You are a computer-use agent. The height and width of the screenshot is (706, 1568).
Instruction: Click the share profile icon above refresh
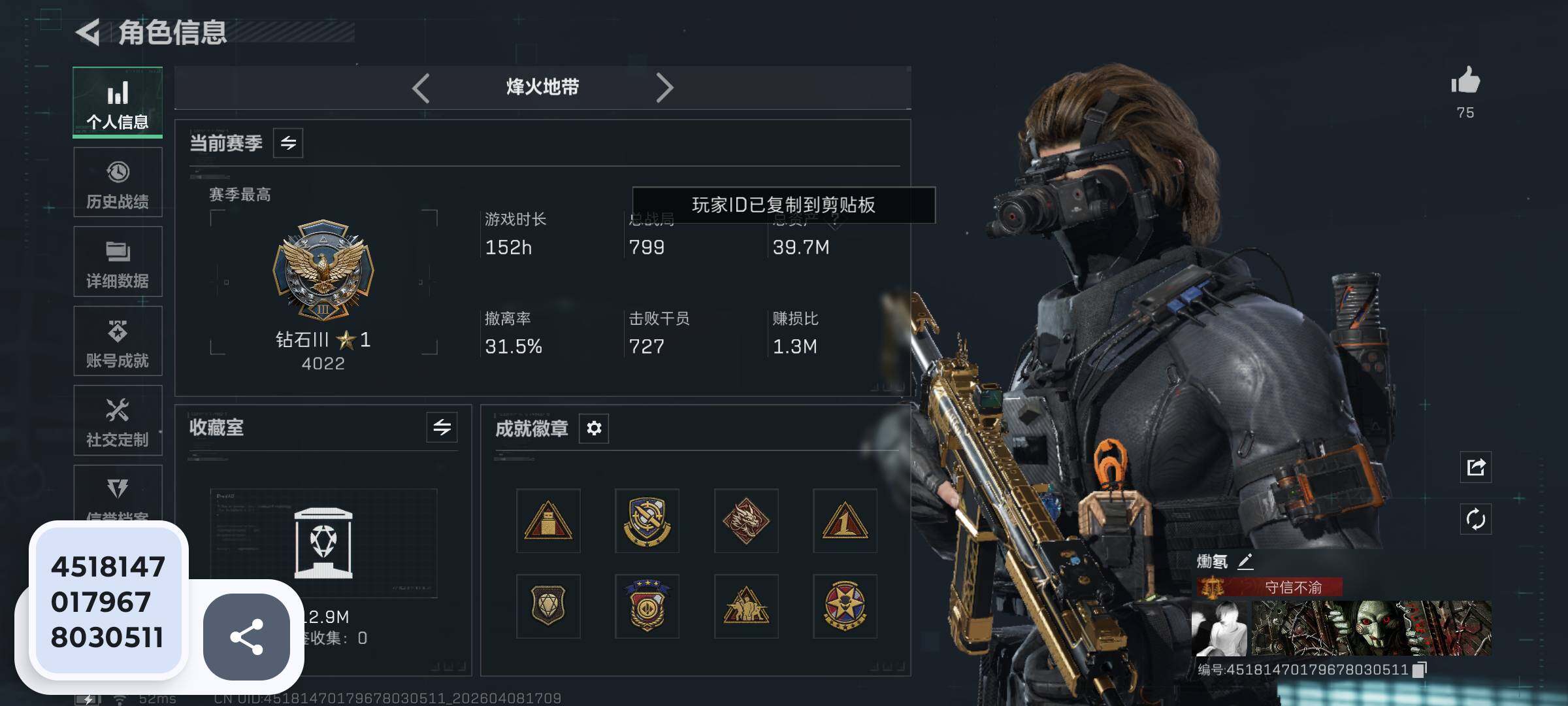(x=1476, y=467)
